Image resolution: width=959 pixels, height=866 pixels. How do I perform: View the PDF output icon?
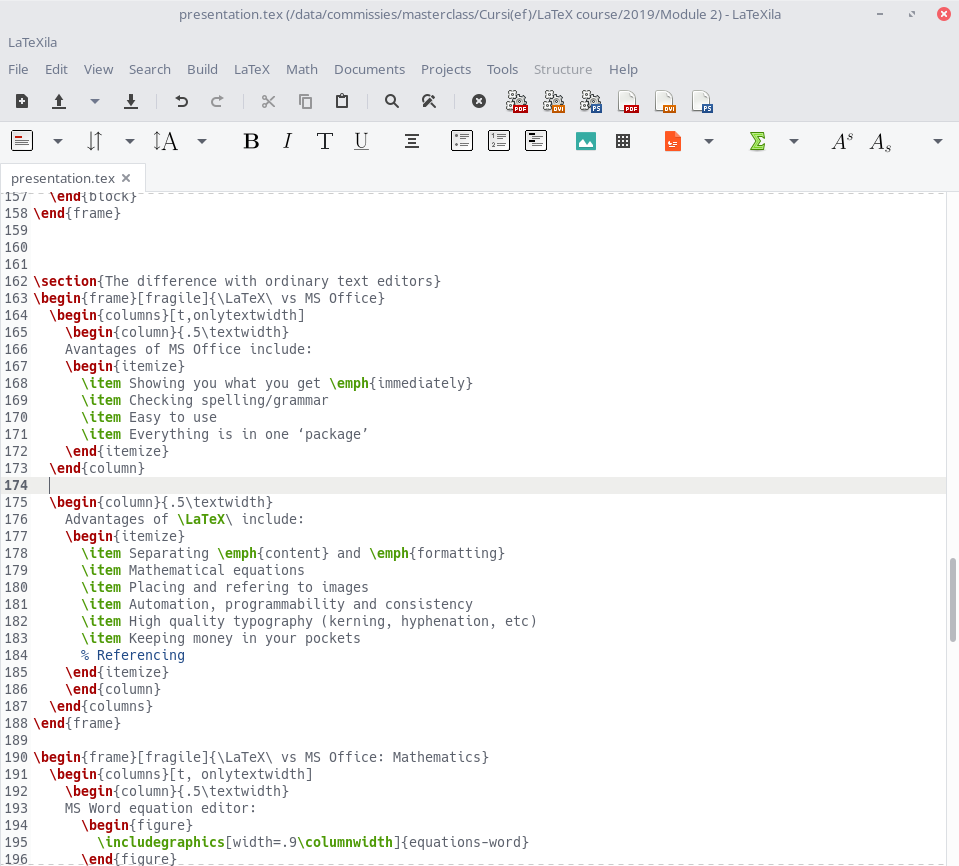tap(629, 101)
